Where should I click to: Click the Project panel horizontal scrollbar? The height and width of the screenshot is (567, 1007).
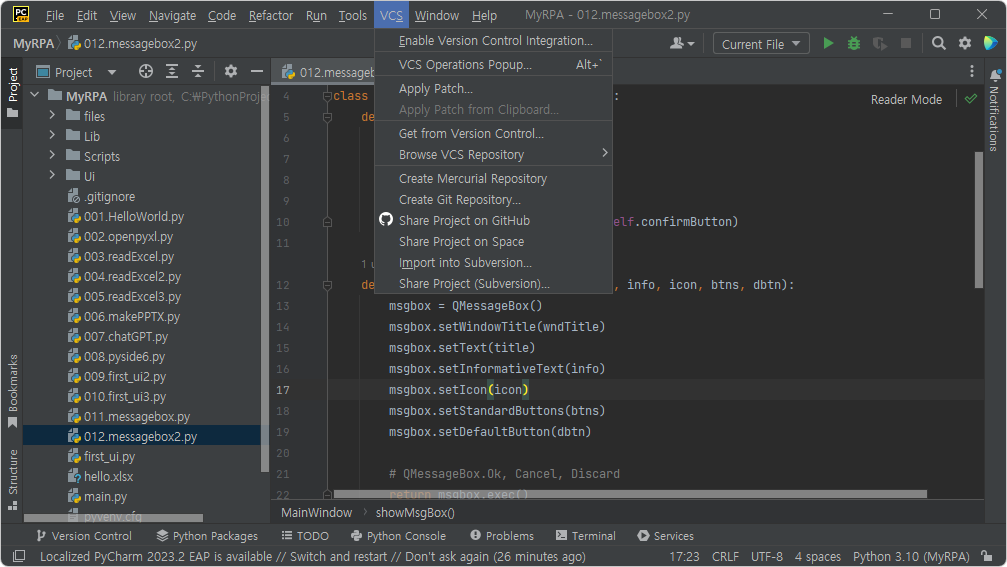point(113,518)
